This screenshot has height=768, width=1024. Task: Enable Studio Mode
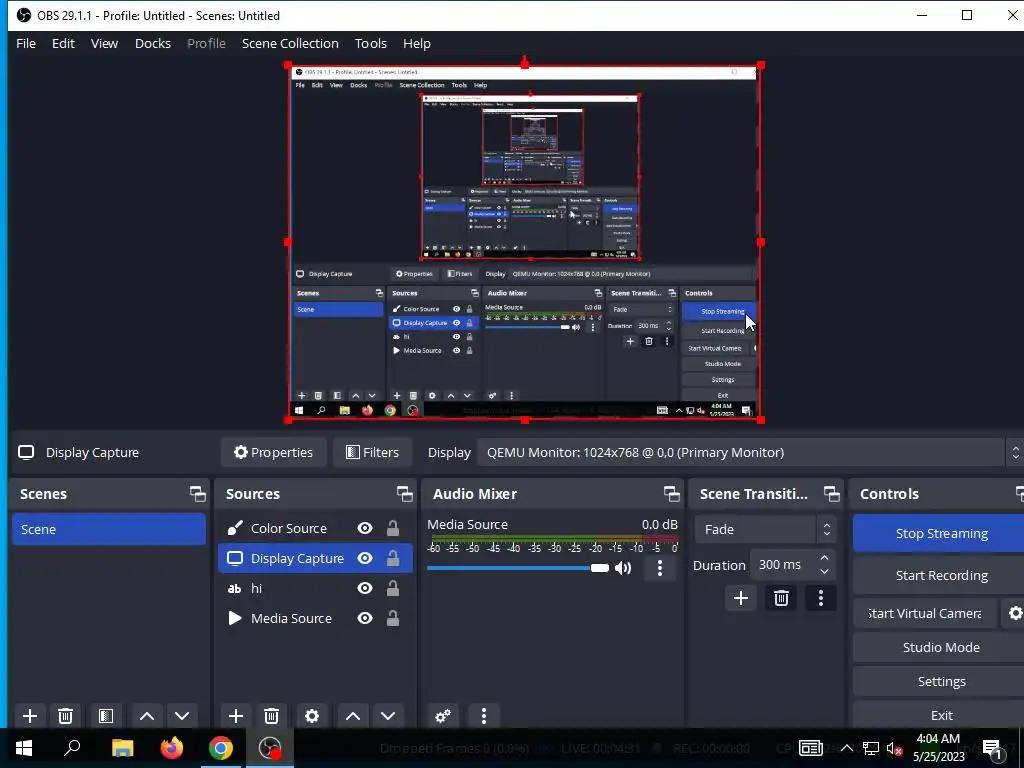point(940,647)
